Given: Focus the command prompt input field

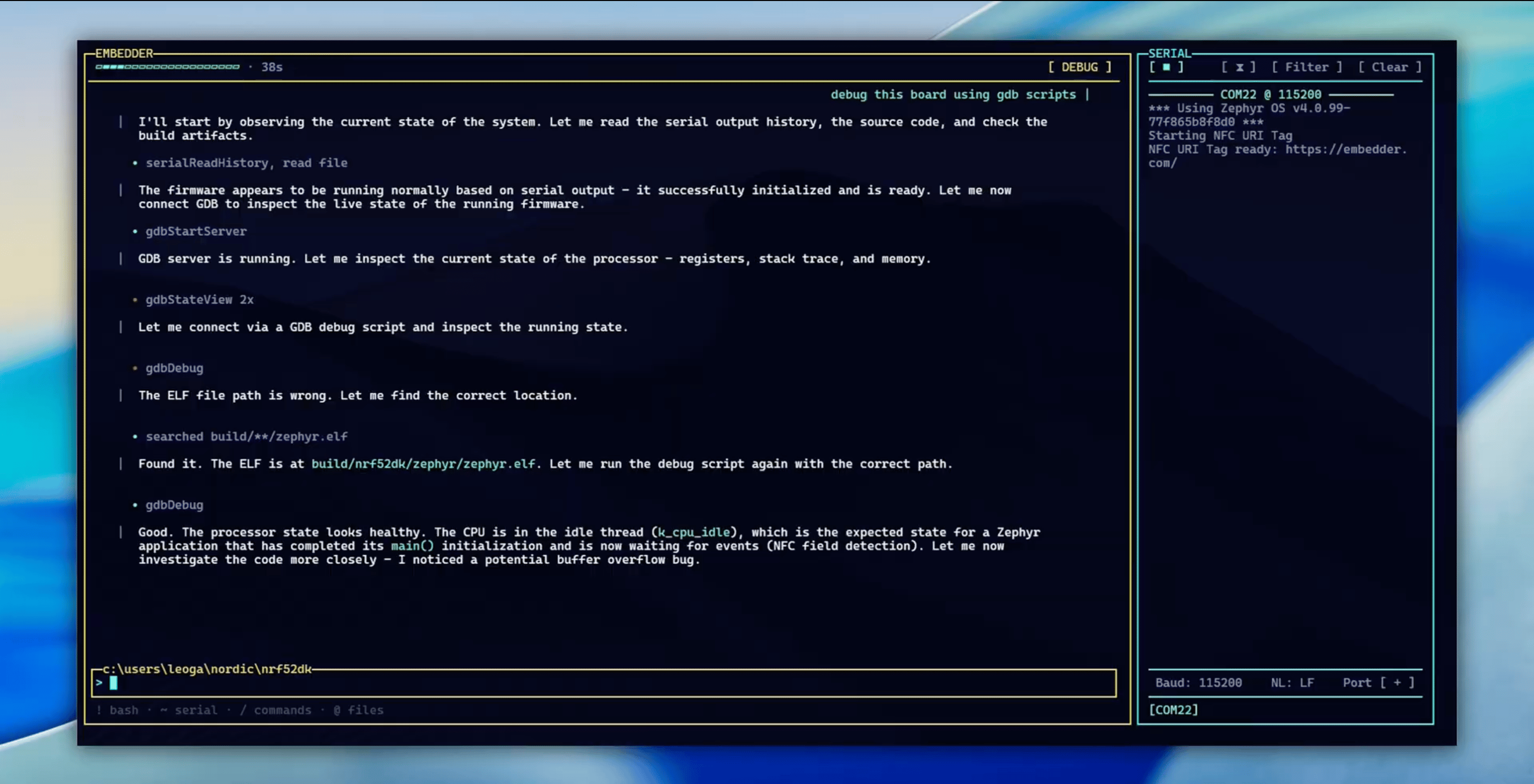Looking at the screenshot, I should pyautogui.click(x=604, y=683).
